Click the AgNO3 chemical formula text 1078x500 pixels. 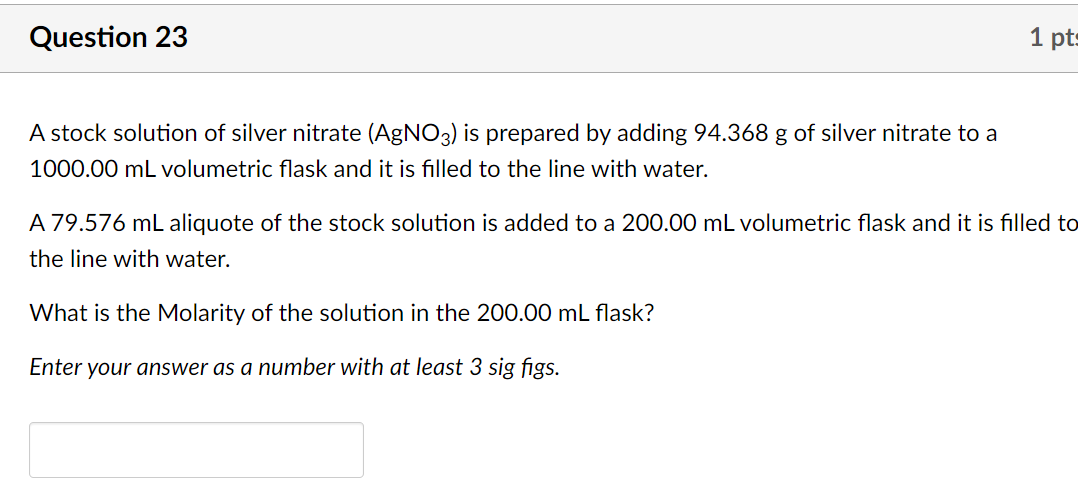(410, 134)
